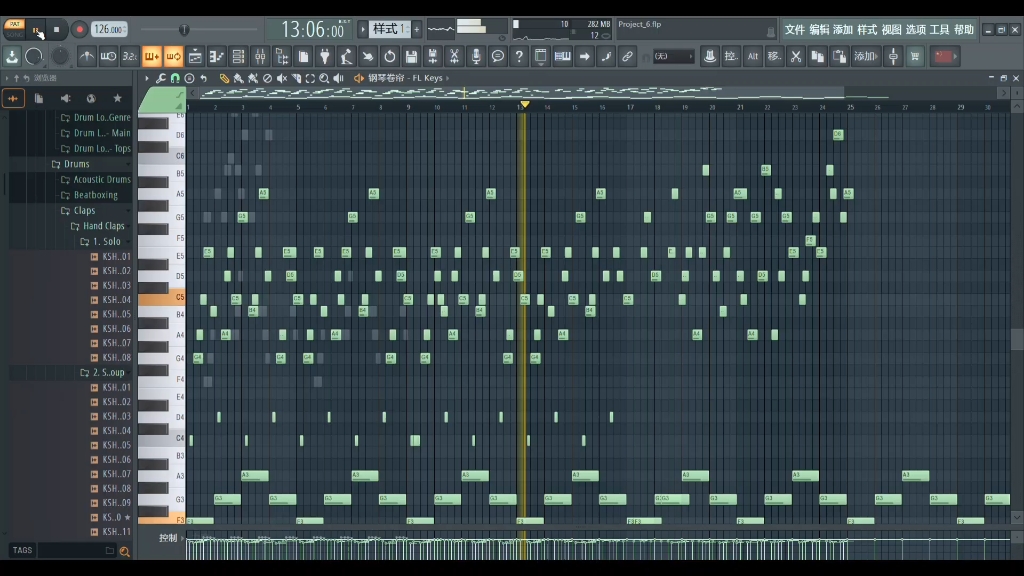1024x576 pixels.
Task: Toggle wait for input before recording
Action: point(108,56)
